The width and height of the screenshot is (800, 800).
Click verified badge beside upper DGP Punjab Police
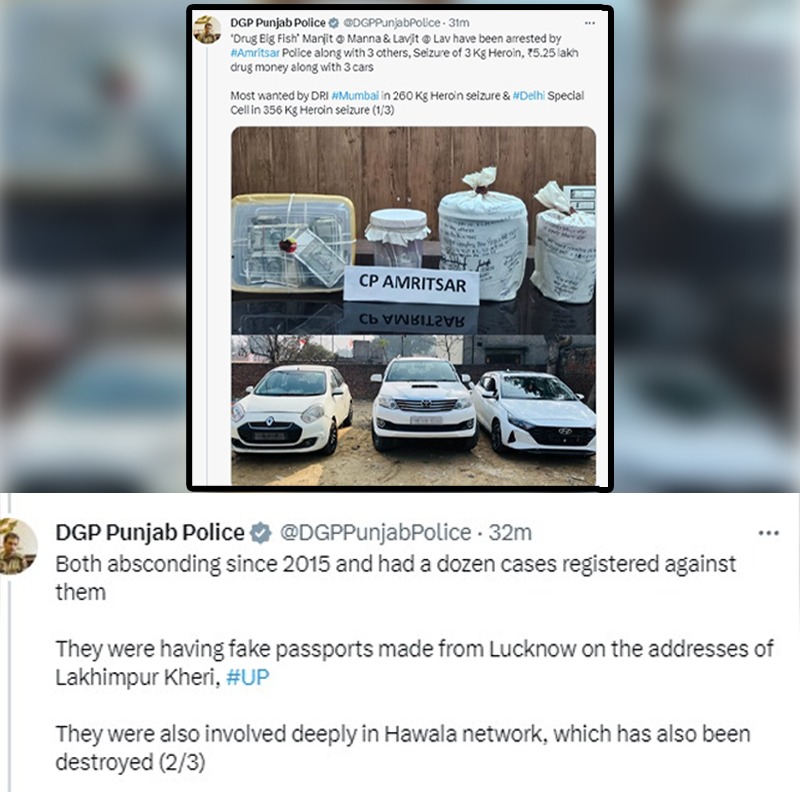point(334,23)
